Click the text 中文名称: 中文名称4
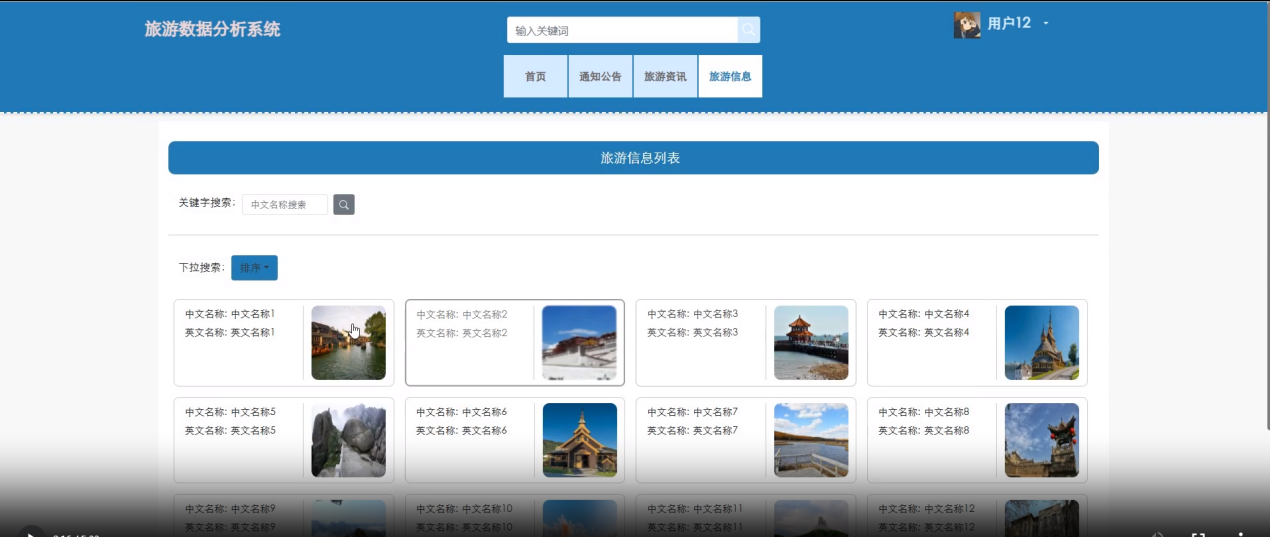The height and width of the screenshot is (537, 1270). click(x=924, y=314)
